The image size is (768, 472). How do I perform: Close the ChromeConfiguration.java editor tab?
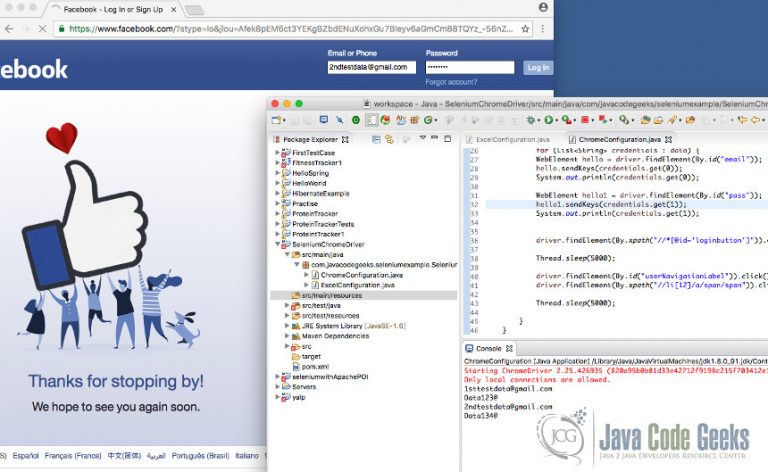point(668,140)
